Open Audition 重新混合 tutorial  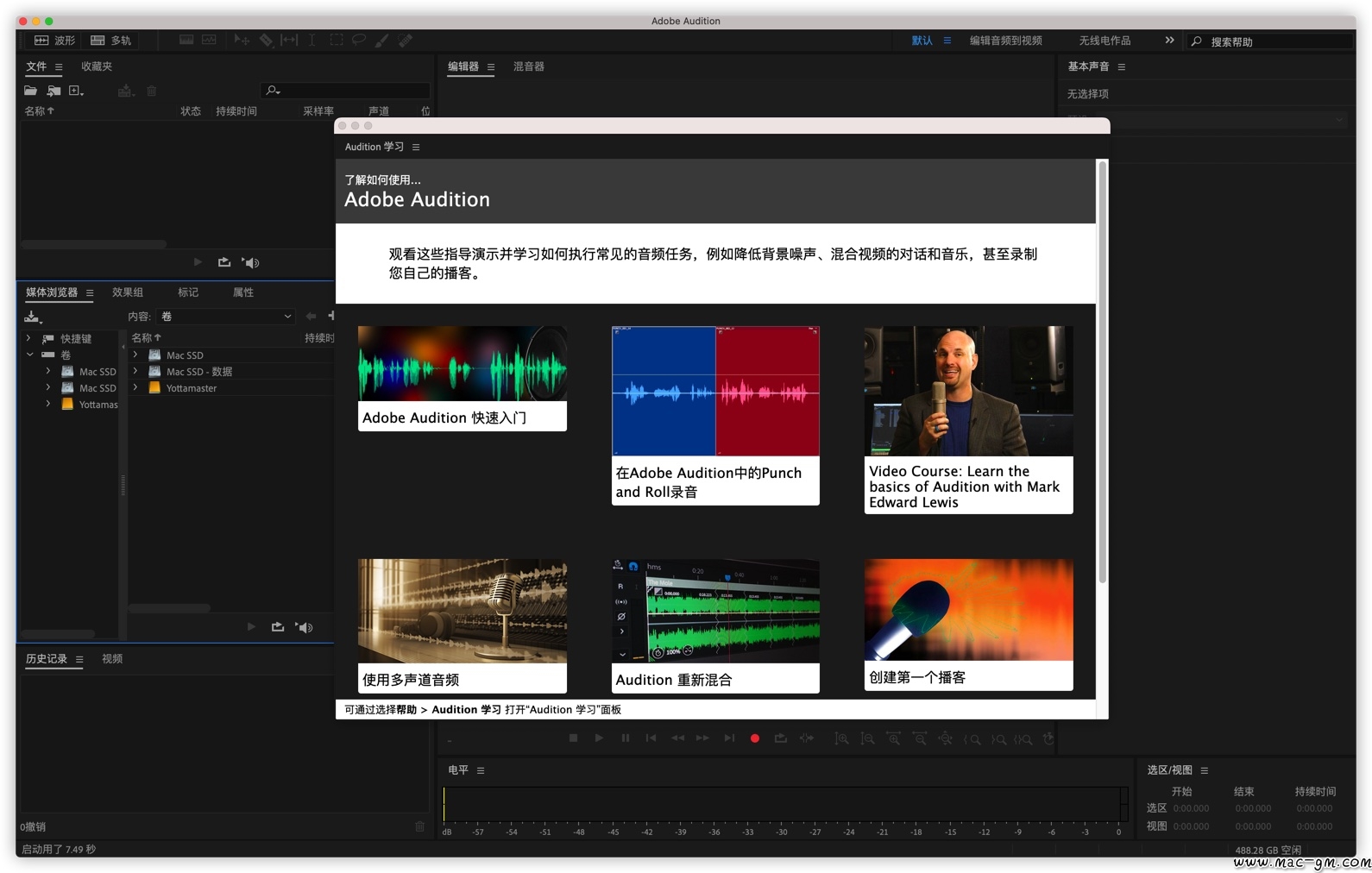[715, 626]
